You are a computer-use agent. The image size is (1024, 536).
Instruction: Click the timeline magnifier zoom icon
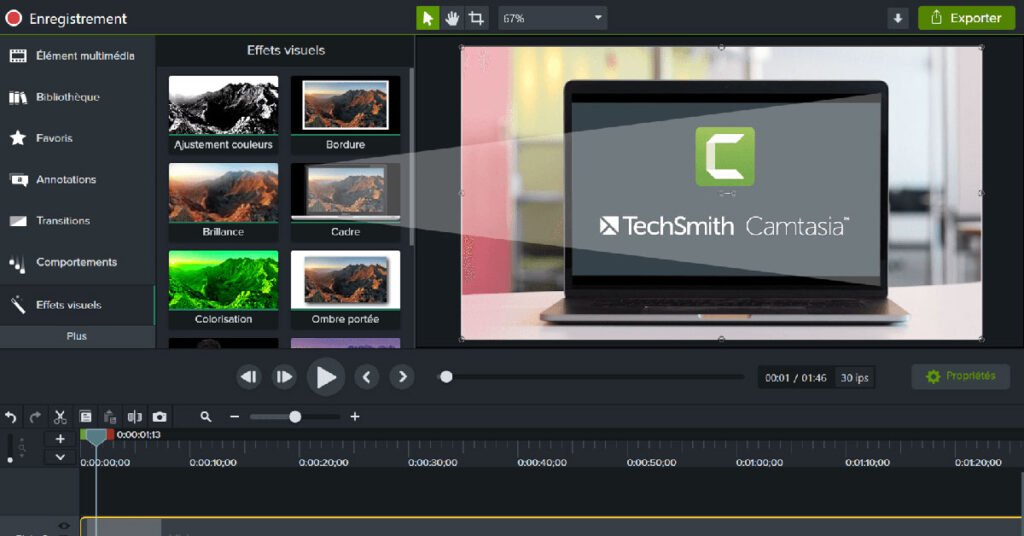pos(206,417)
